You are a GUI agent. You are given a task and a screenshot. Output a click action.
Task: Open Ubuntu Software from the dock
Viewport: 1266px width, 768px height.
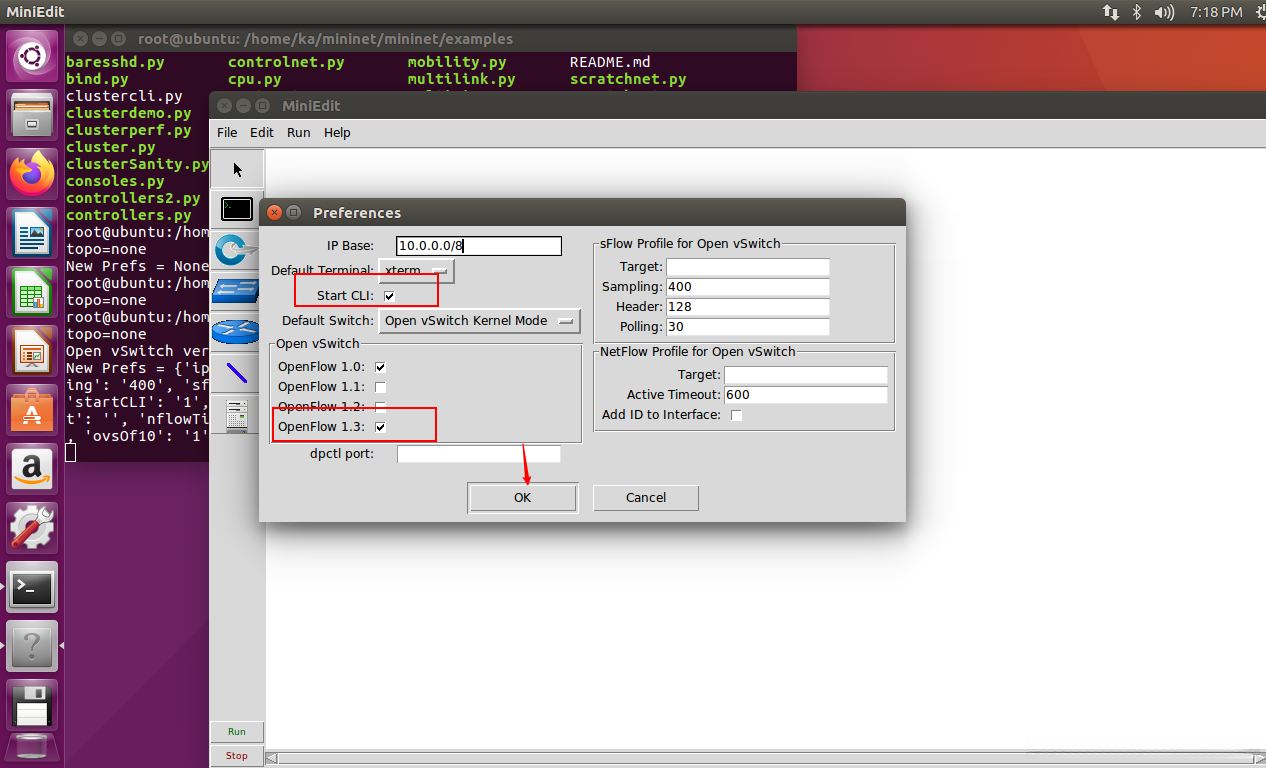coord(33,410)
